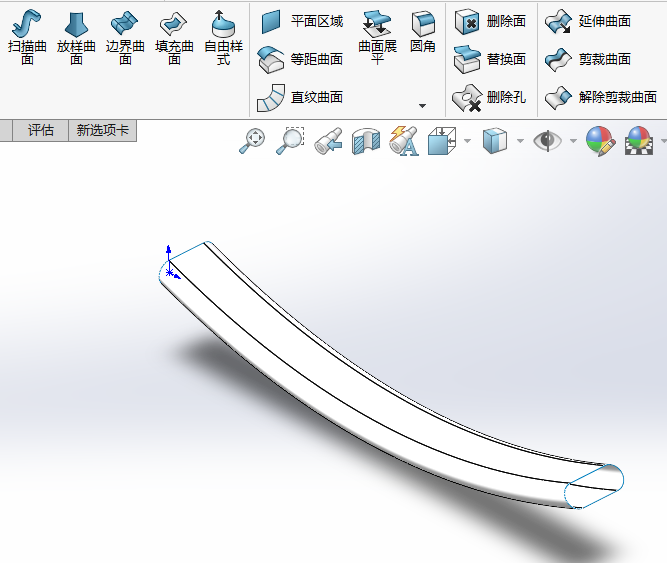This screenshot has width=667, height=563.
Task: Click the 直纹曲面 ruled surface tool
Action: tap(300, 97)
